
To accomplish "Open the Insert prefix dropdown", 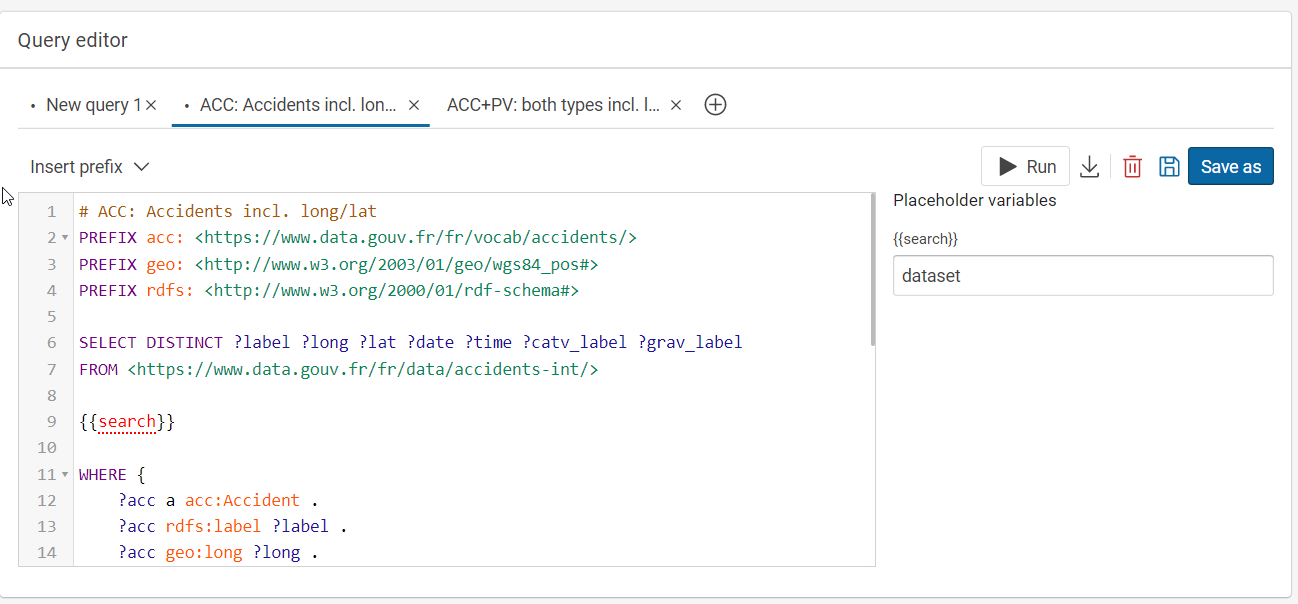I will [x=90, y=167].
